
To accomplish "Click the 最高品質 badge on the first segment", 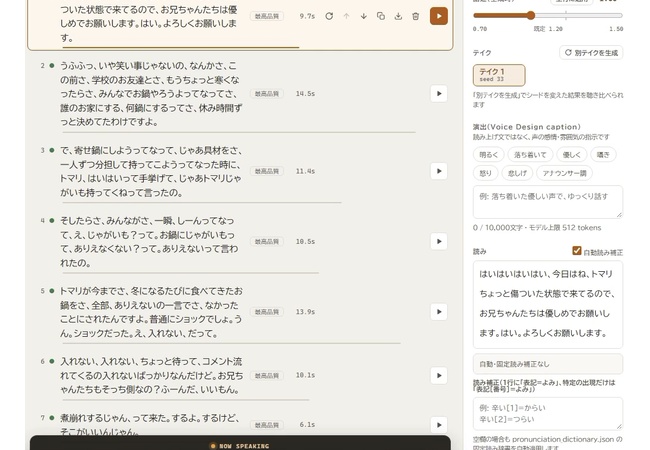I will coord(267,17).
